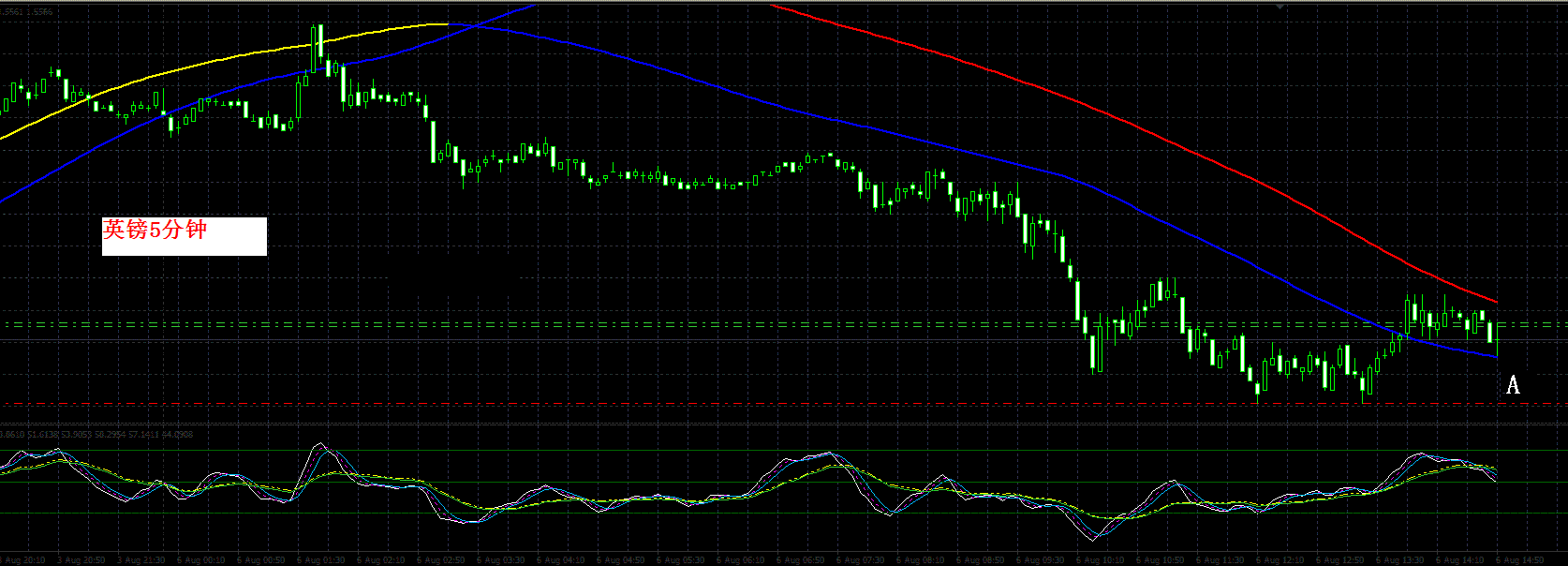Click the letter A annotation label
This screenshot has height=566, width=1568.
pos(1513,384)
